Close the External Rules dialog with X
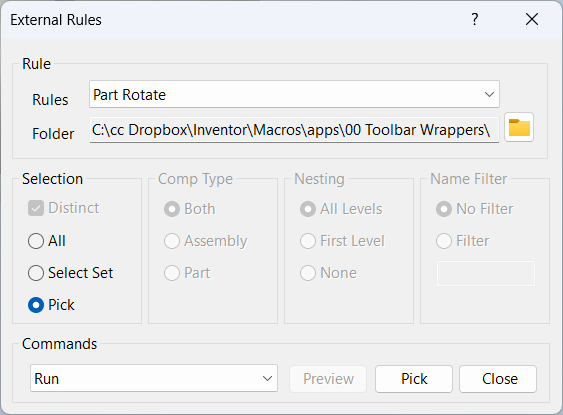 [532, 19]
